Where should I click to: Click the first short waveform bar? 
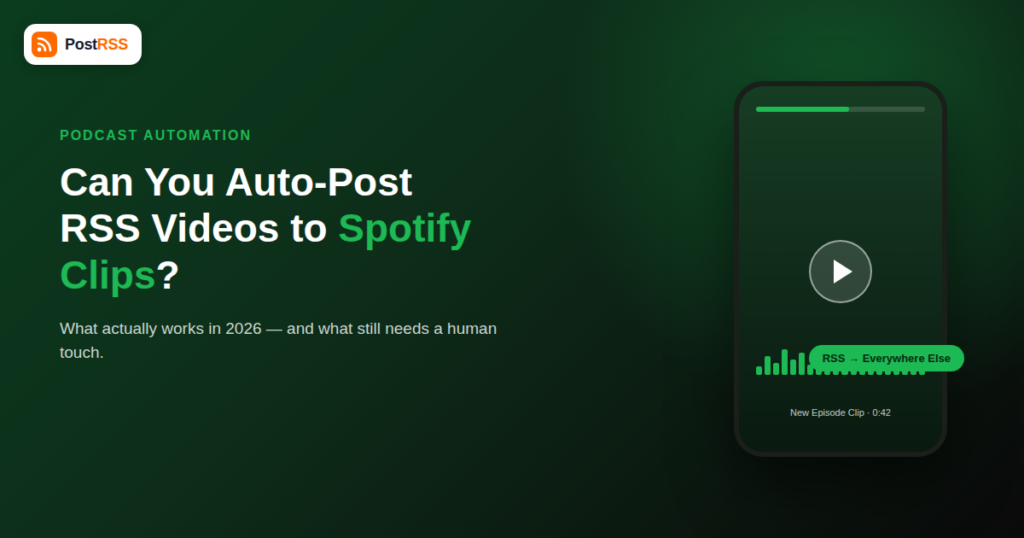[x=759, y=370]
